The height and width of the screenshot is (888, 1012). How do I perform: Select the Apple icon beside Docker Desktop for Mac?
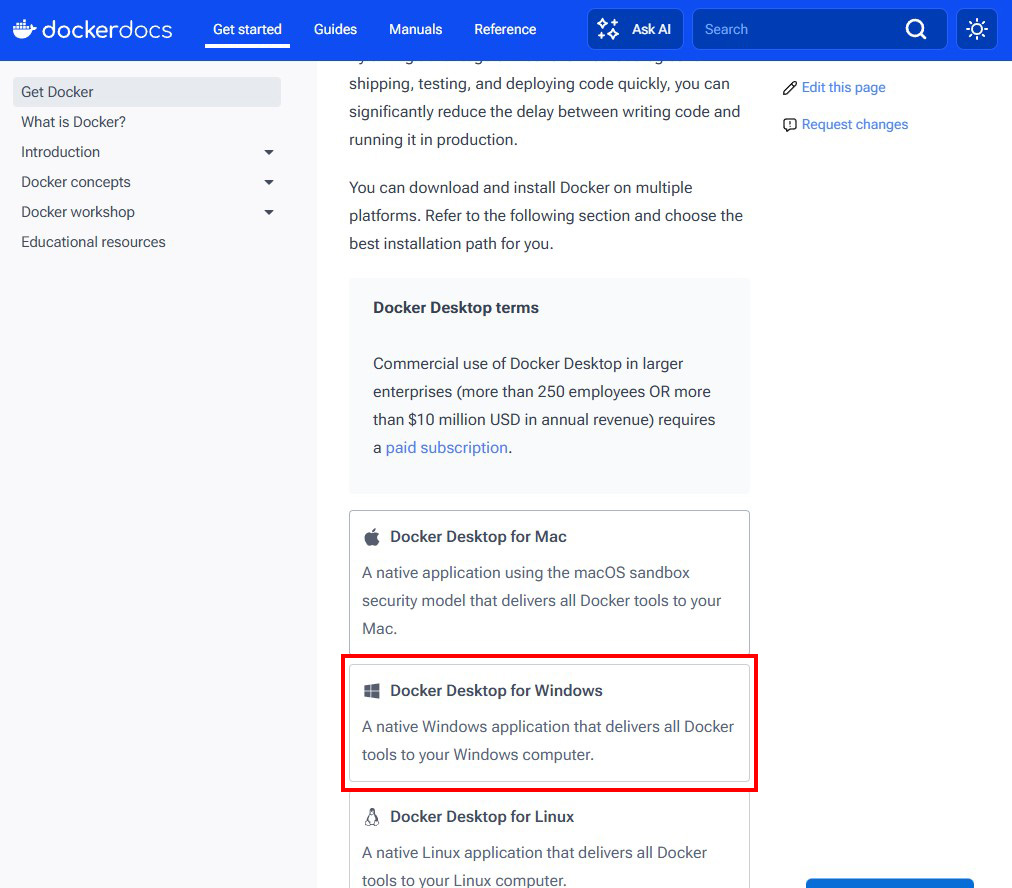371,536
